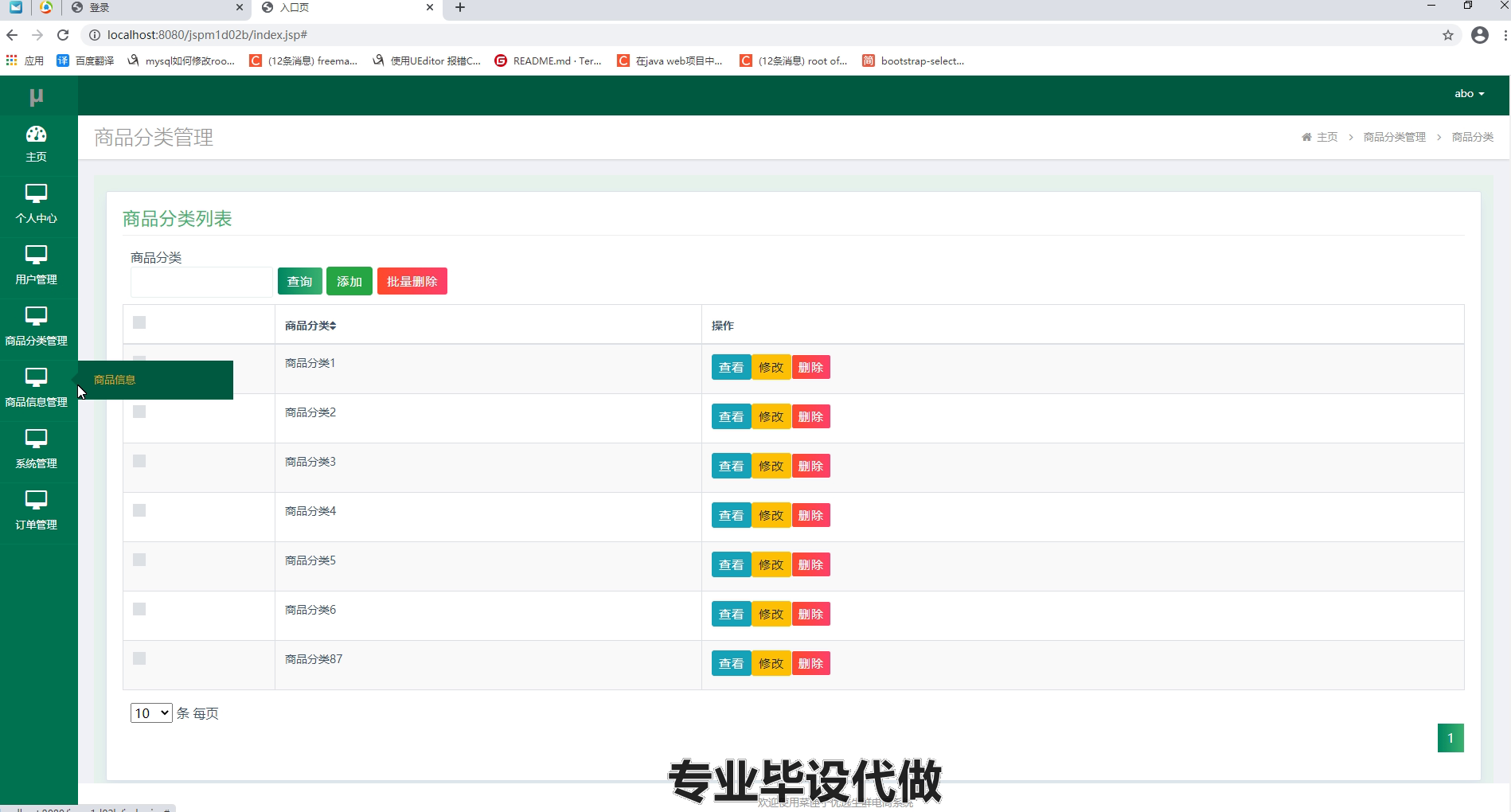Open bootstrap-select bookmark
The height and width of the screenshot is (812, 1511).
913,61
